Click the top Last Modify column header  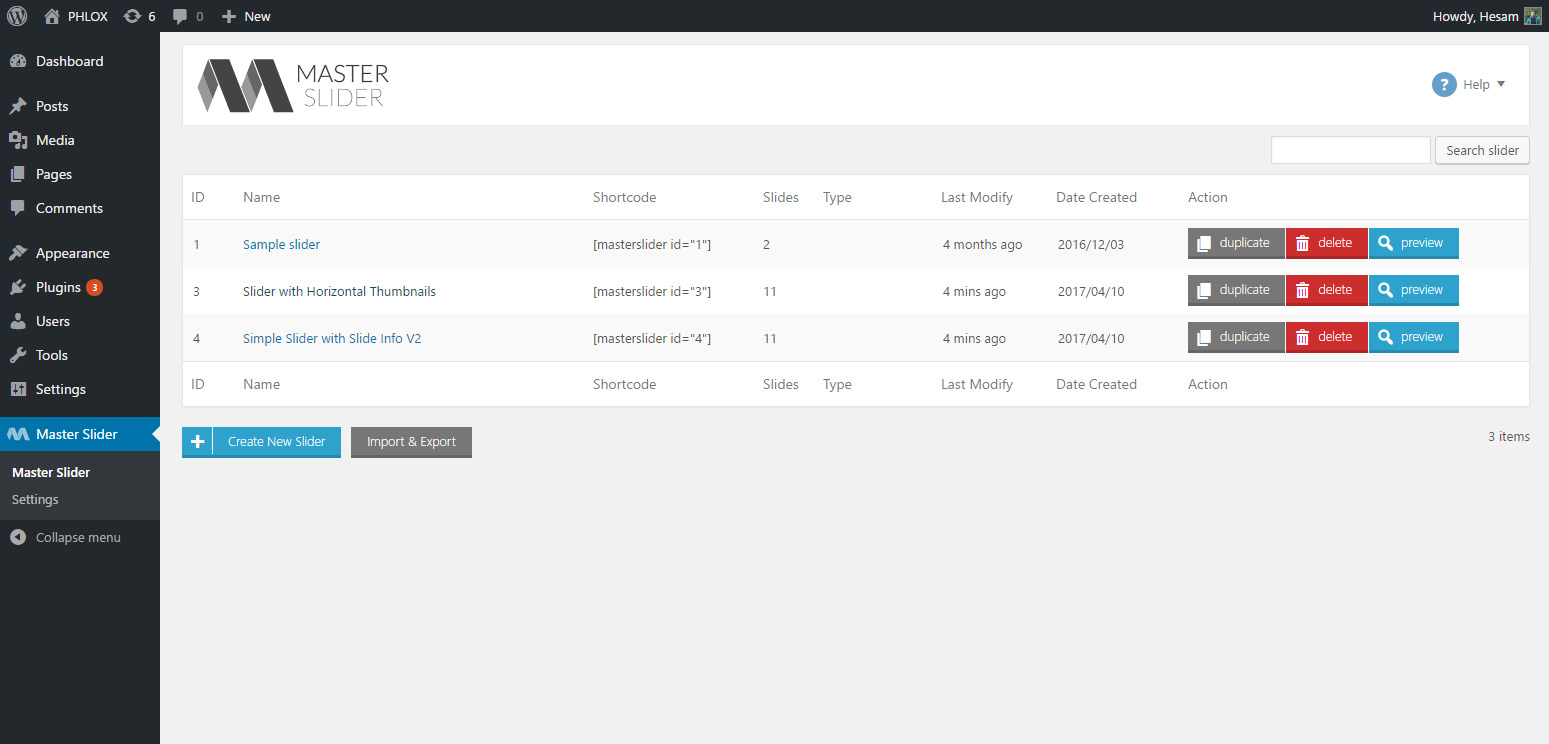(x=977, y=197)
